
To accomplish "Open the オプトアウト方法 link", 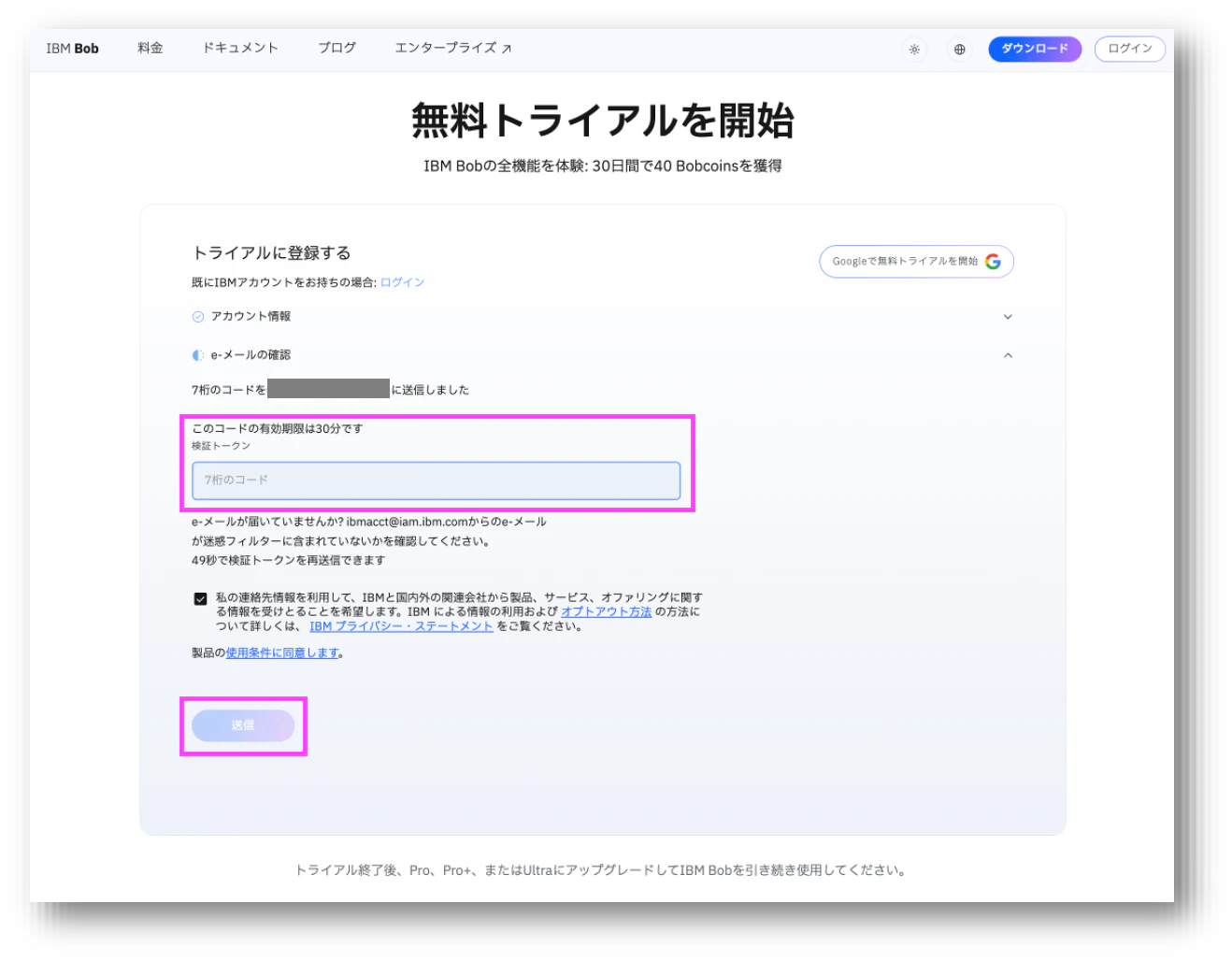I will [607, 612].
